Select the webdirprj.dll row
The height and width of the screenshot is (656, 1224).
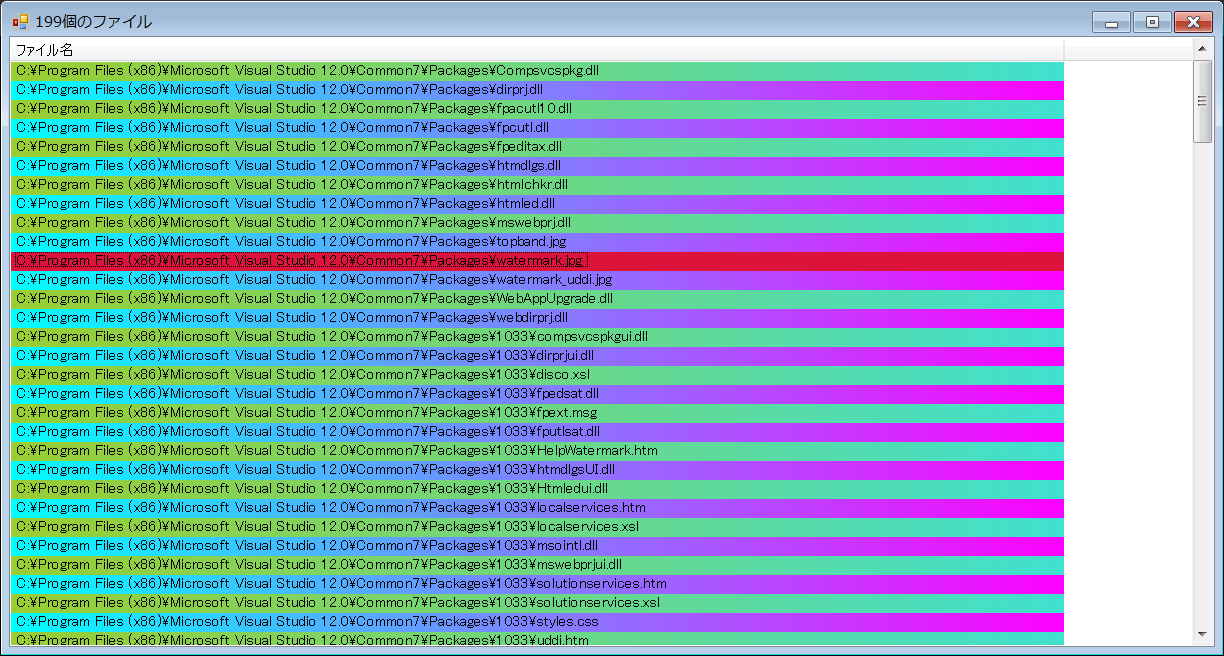point(537,318)
